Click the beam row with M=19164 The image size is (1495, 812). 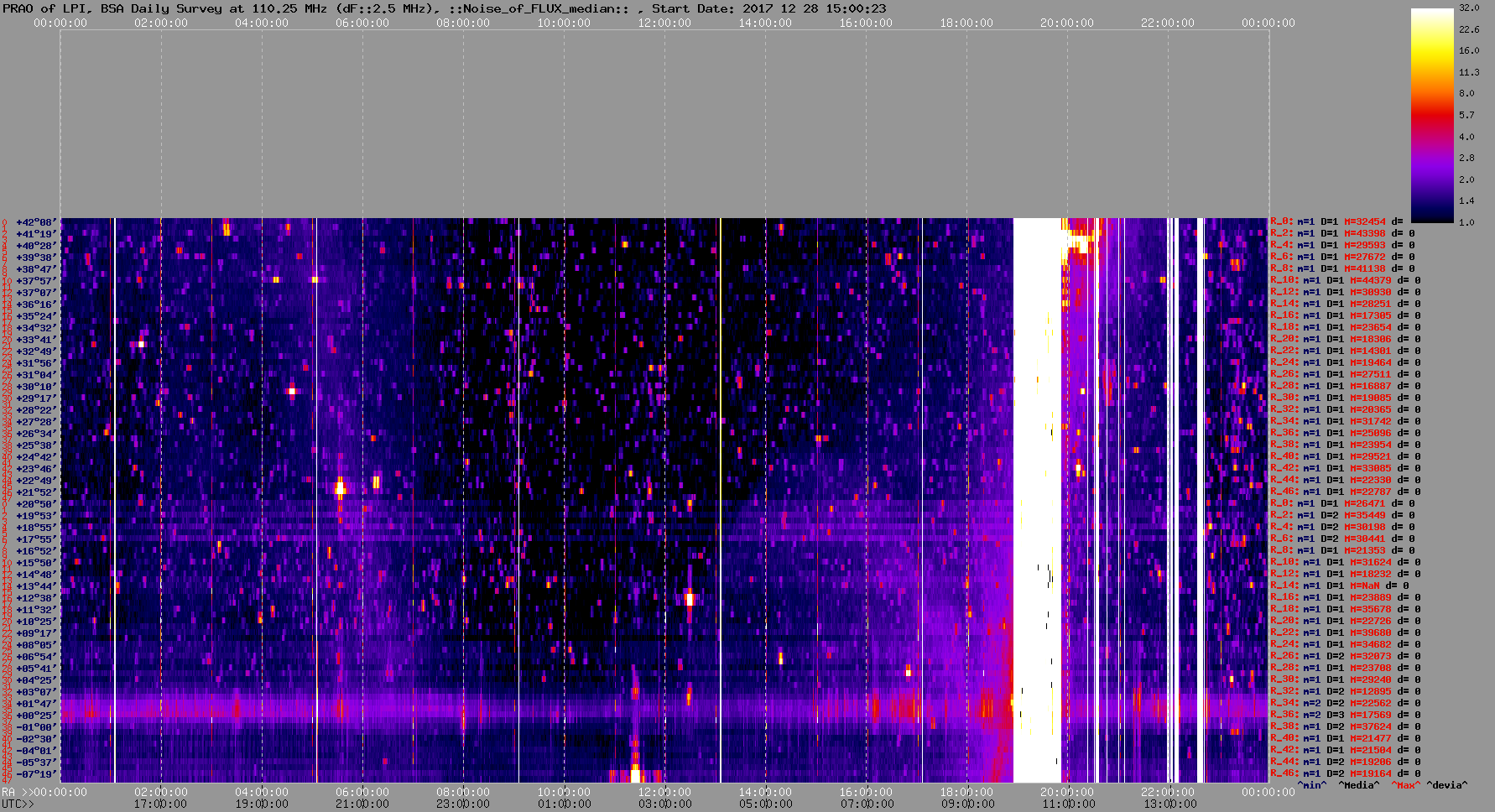pyautogui.click(x=1346, y=773)
